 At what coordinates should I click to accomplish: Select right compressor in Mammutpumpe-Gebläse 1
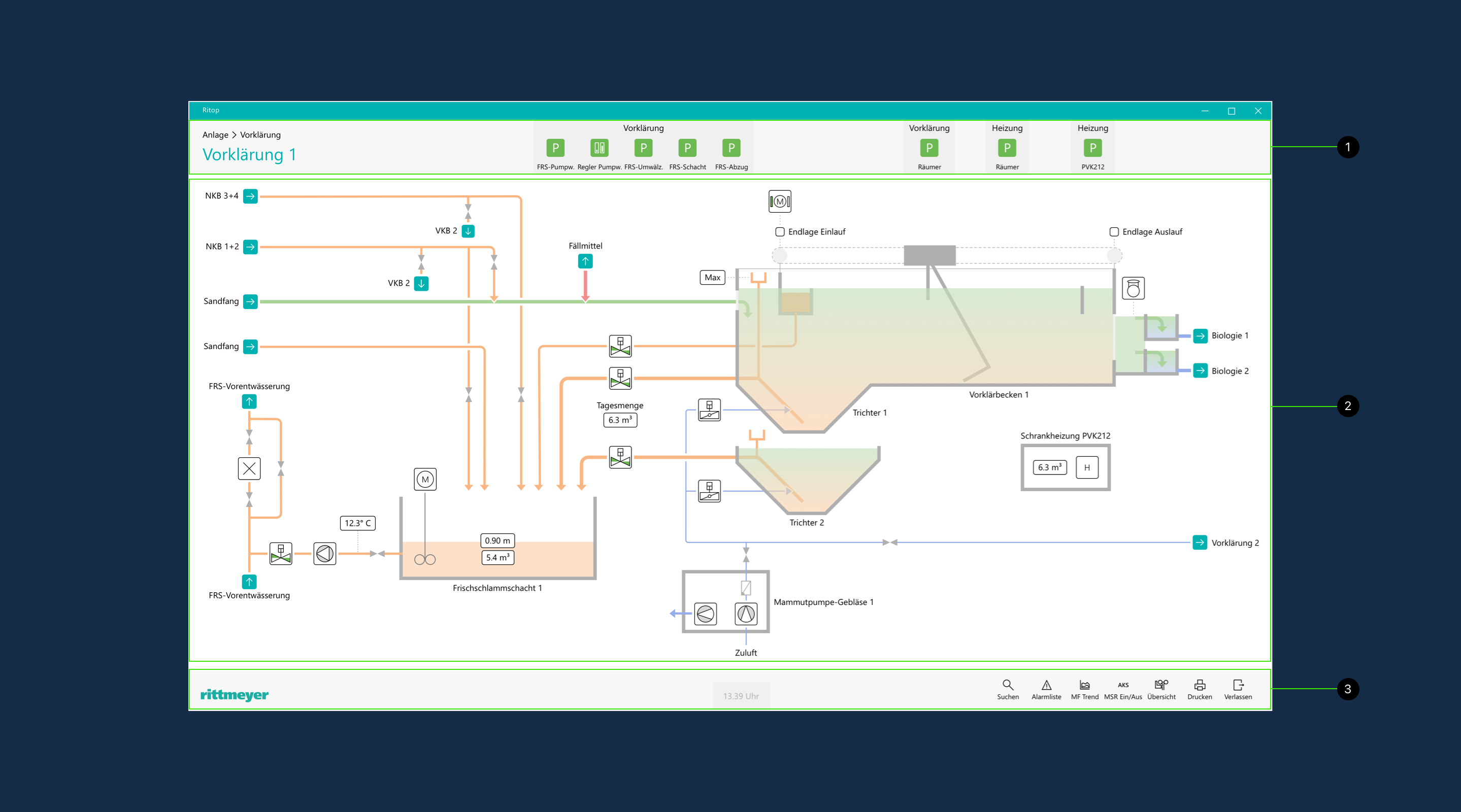coord(746,614)
